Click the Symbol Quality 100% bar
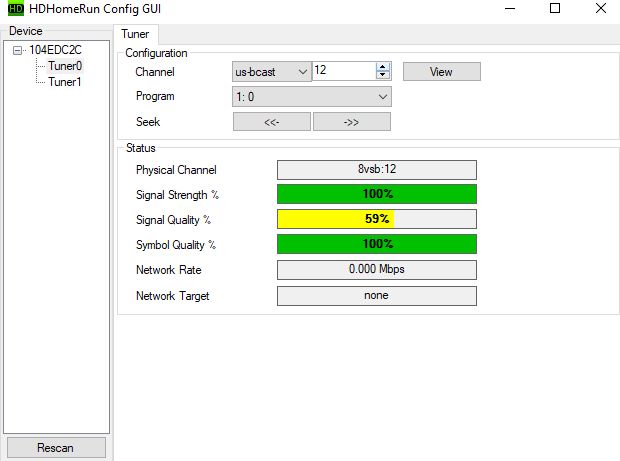The width and height of the screenshot is (620, 461). pos(377,244)
